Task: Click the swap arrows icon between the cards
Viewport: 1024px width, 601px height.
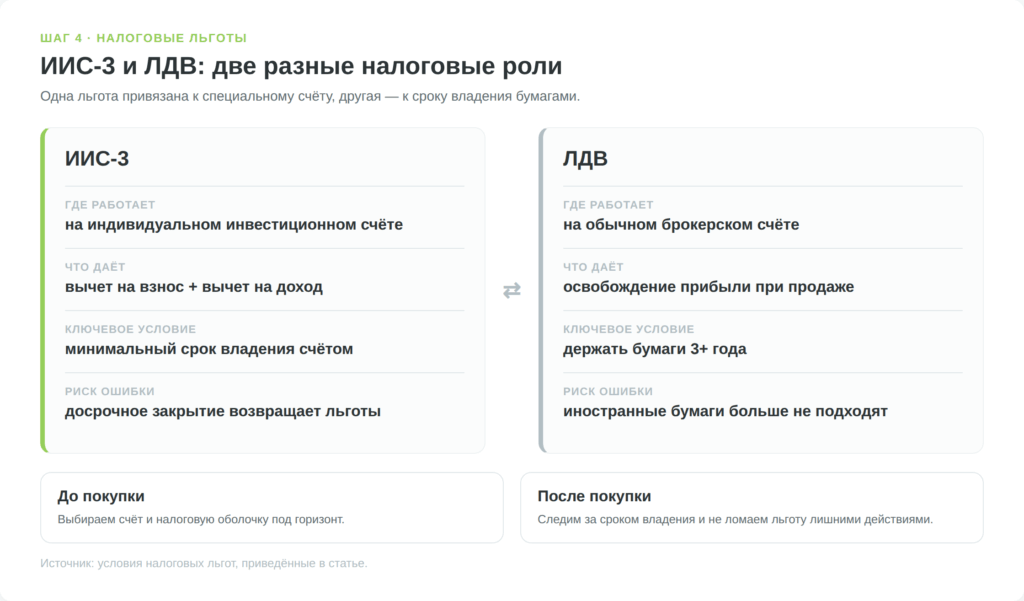Action: point(512,290)
